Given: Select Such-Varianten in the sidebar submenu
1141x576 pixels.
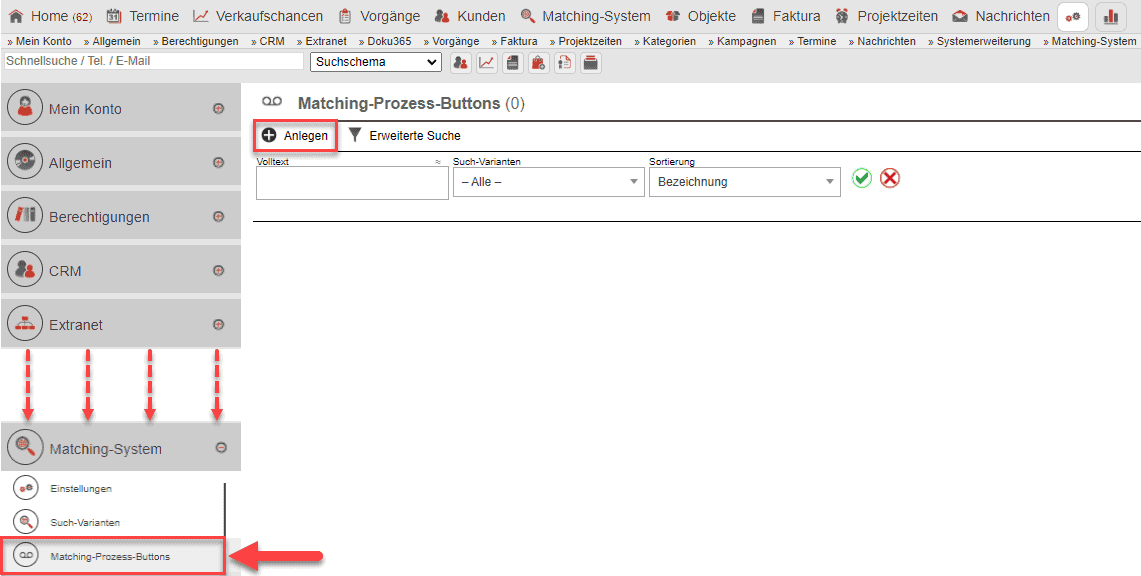Looking at the screenshot, I should [x=85, y=522].
